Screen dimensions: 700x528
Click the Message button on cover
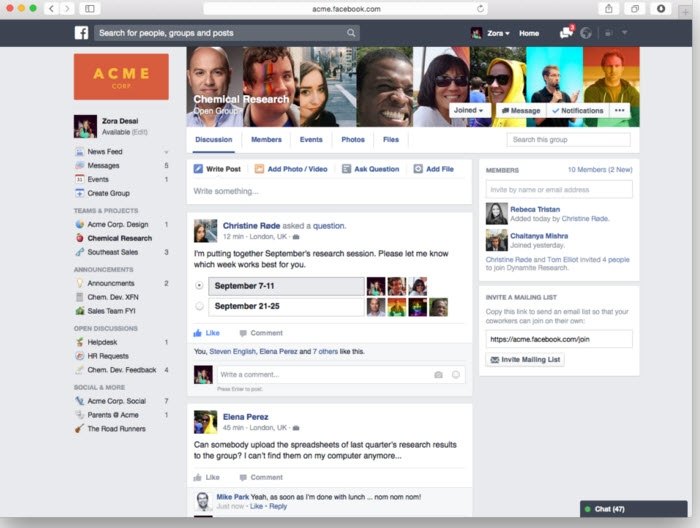[x=521, y=110]
